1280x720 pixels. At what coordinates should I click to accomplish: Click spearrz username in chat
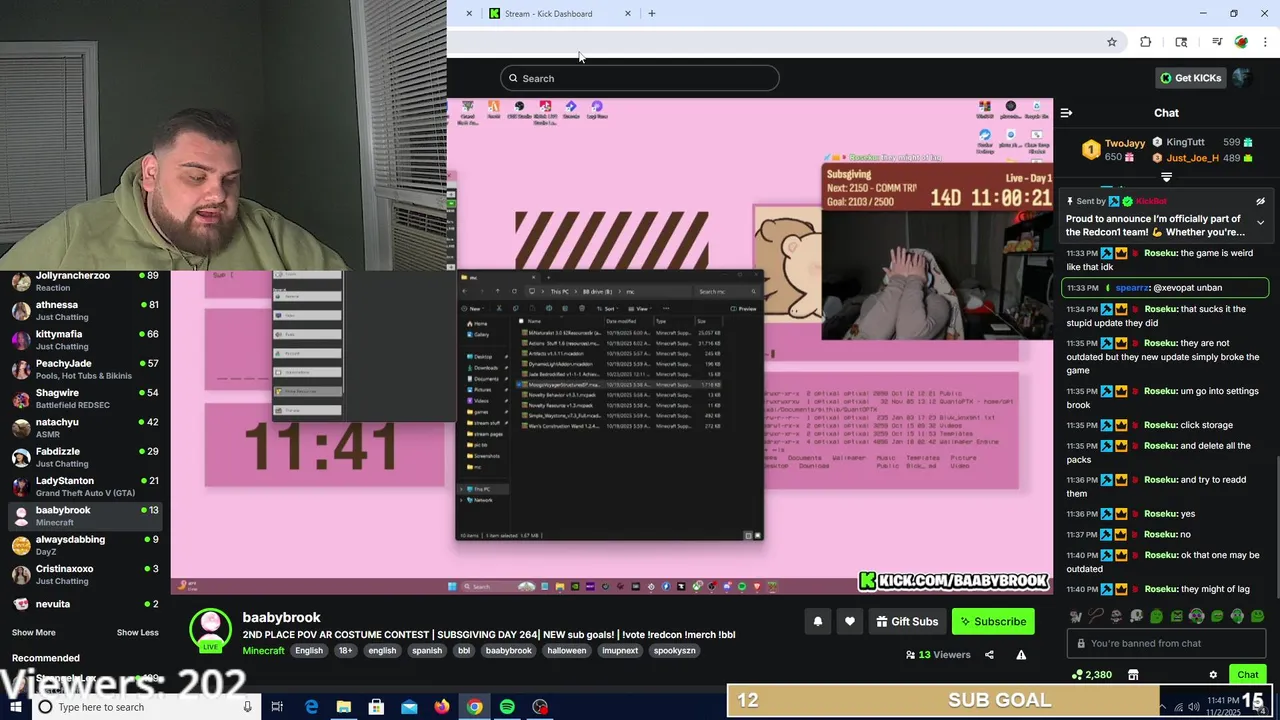click(x=1132, y=287)
